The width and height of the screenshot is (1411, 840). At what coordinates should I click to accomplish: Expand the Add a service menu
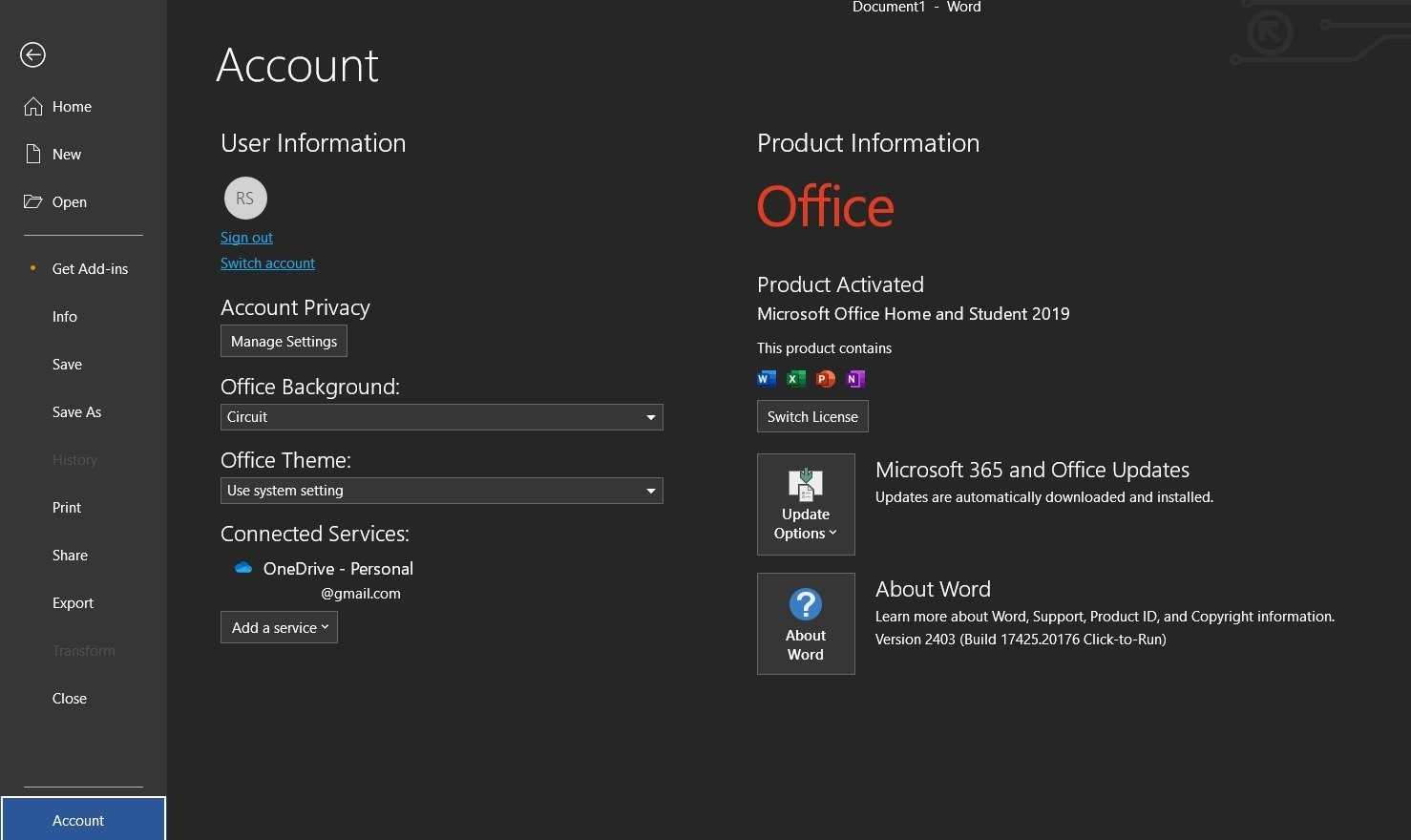point(279,627)
